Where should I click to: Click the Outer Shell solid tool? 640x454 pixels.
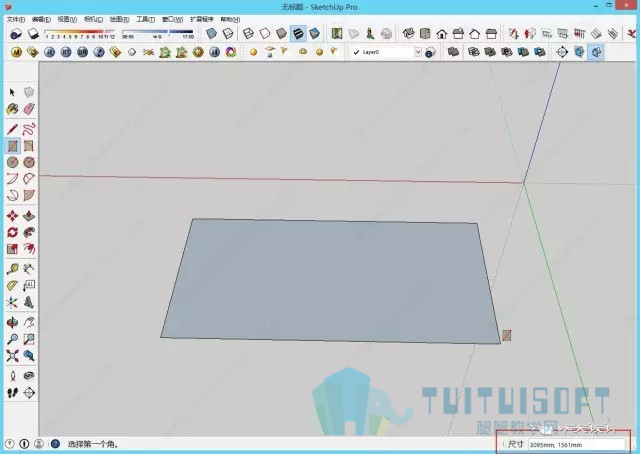coord(453,52)
